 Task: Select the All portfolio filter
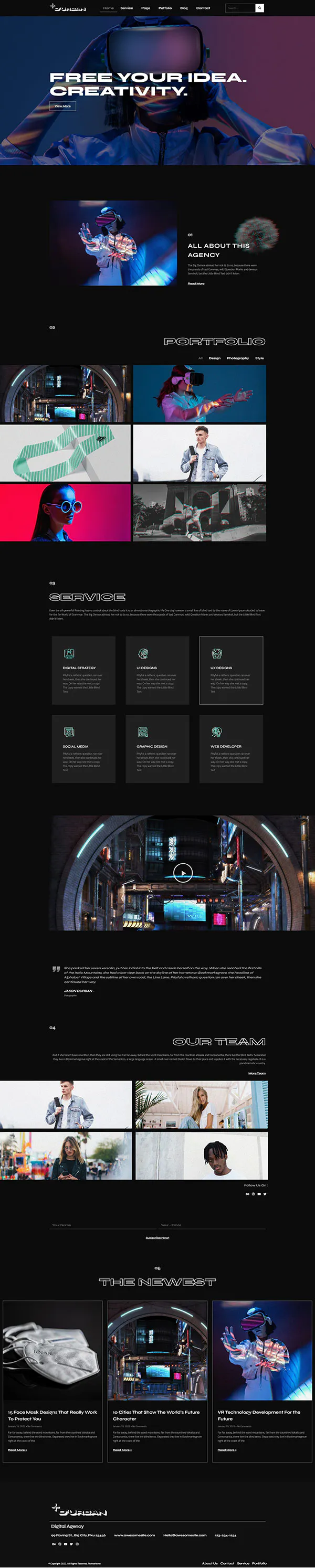(201, 358)
